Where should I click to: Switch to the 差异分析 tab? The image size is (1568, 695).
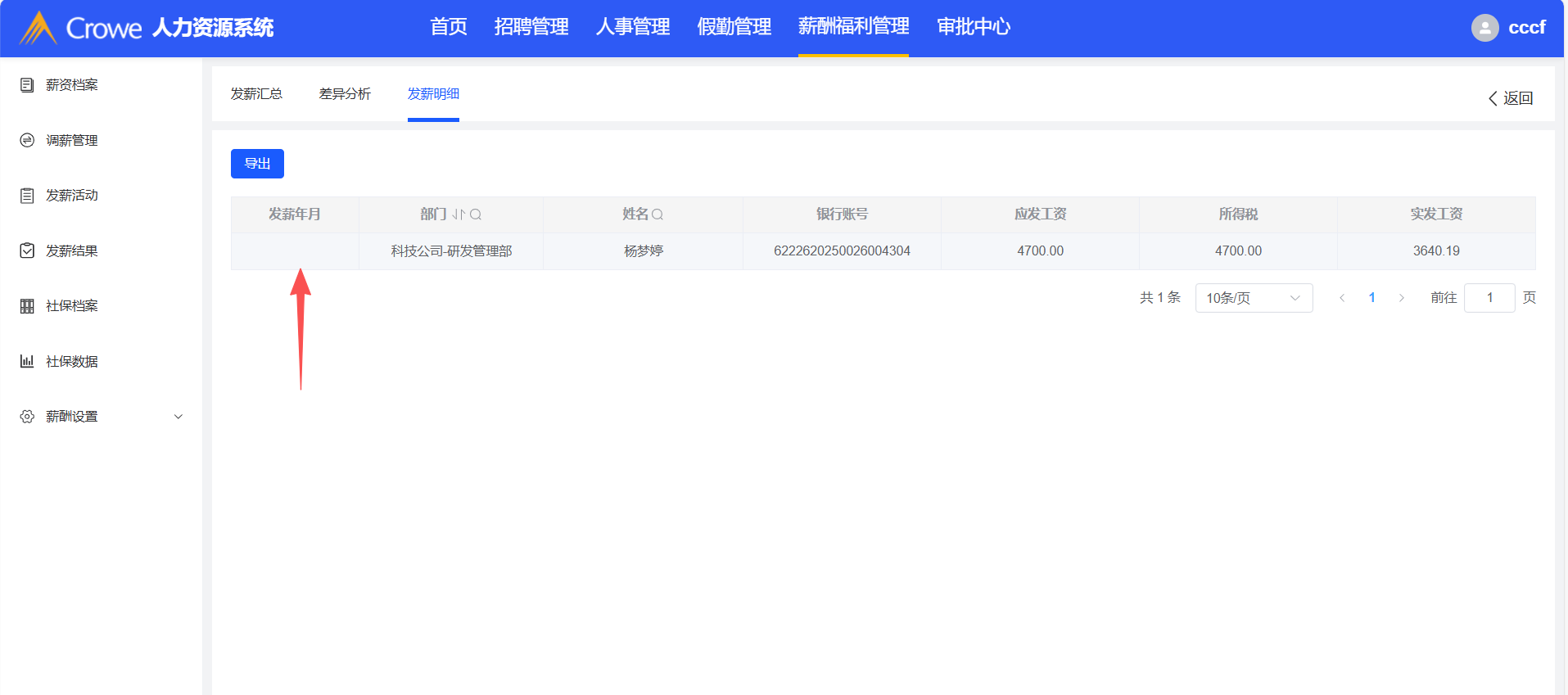coord(345,94)
